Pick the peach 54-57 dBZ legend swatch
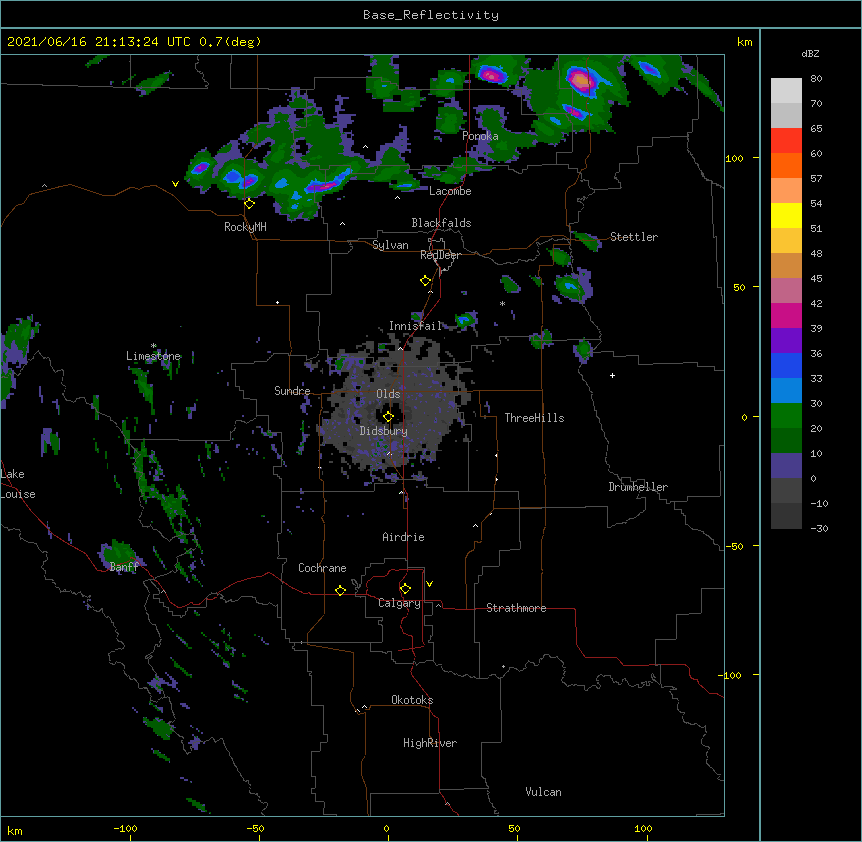The image size is (862, 842). [786, 191]
